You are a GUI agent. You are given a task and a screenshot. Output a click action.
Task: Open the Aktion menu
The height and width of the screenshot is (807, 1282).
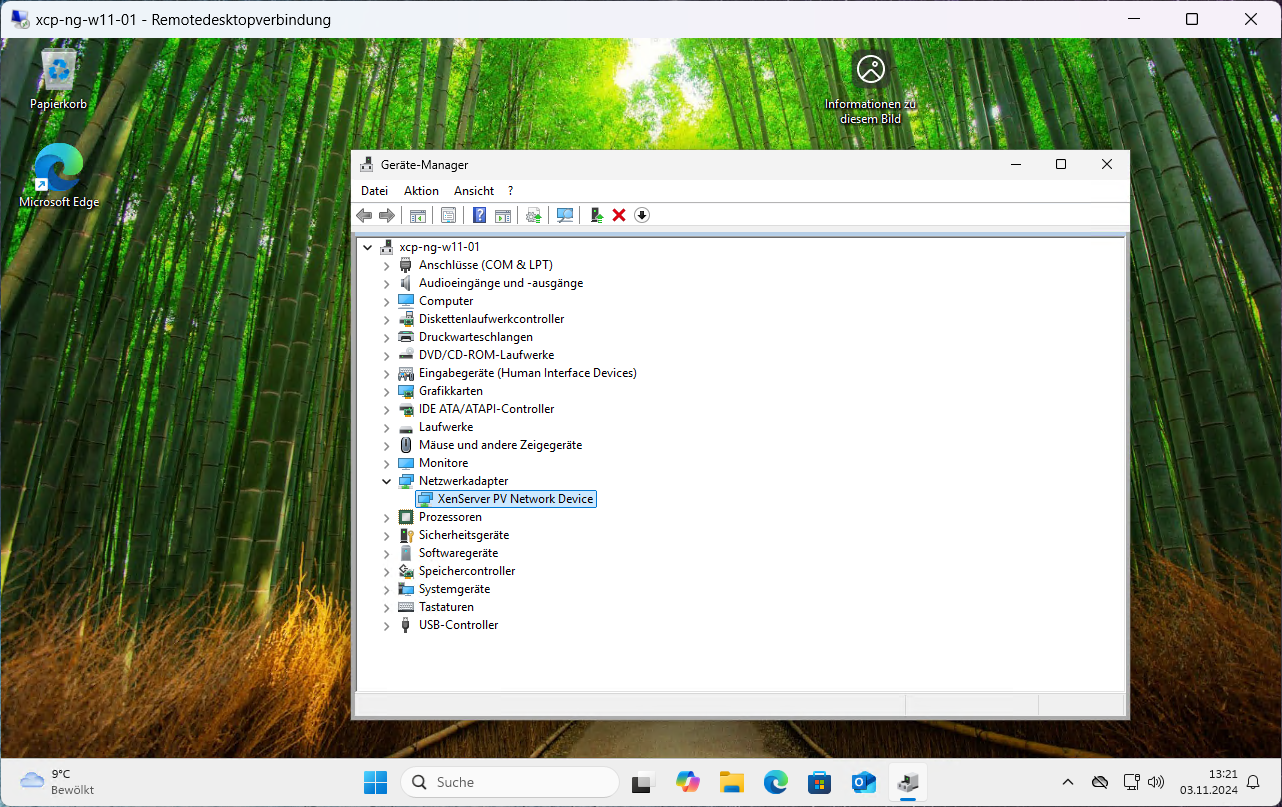tap(421, 191)
